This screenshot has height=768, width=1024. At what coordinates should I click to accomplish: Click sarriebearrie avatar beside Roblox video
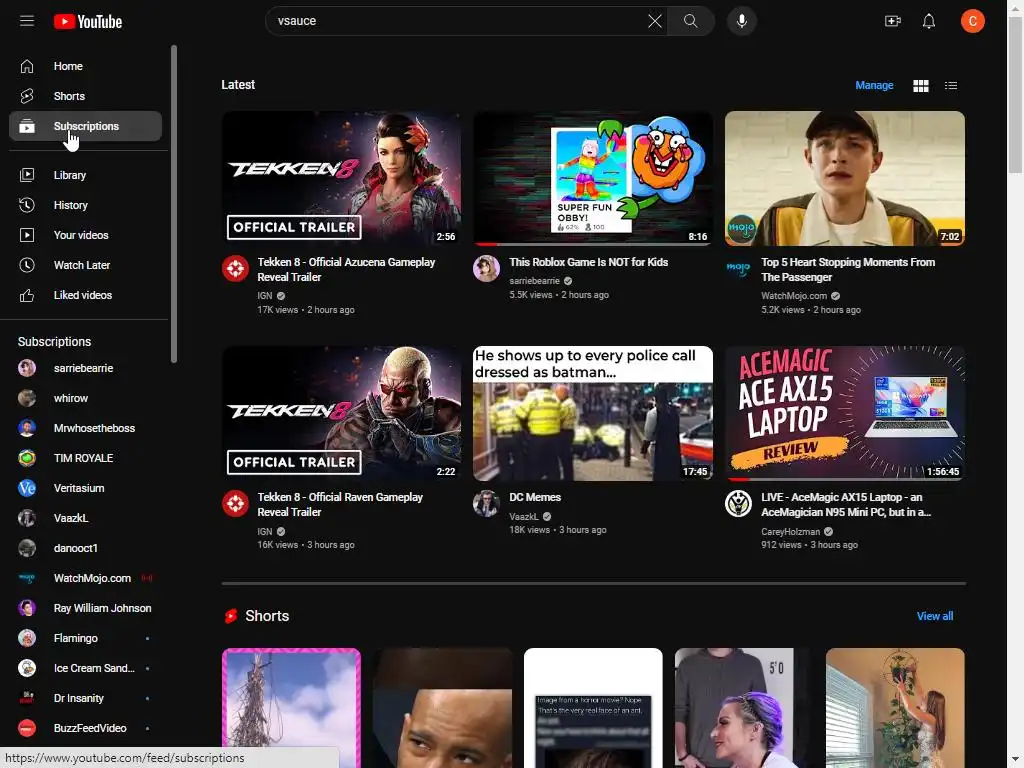[x=487, y=268]
